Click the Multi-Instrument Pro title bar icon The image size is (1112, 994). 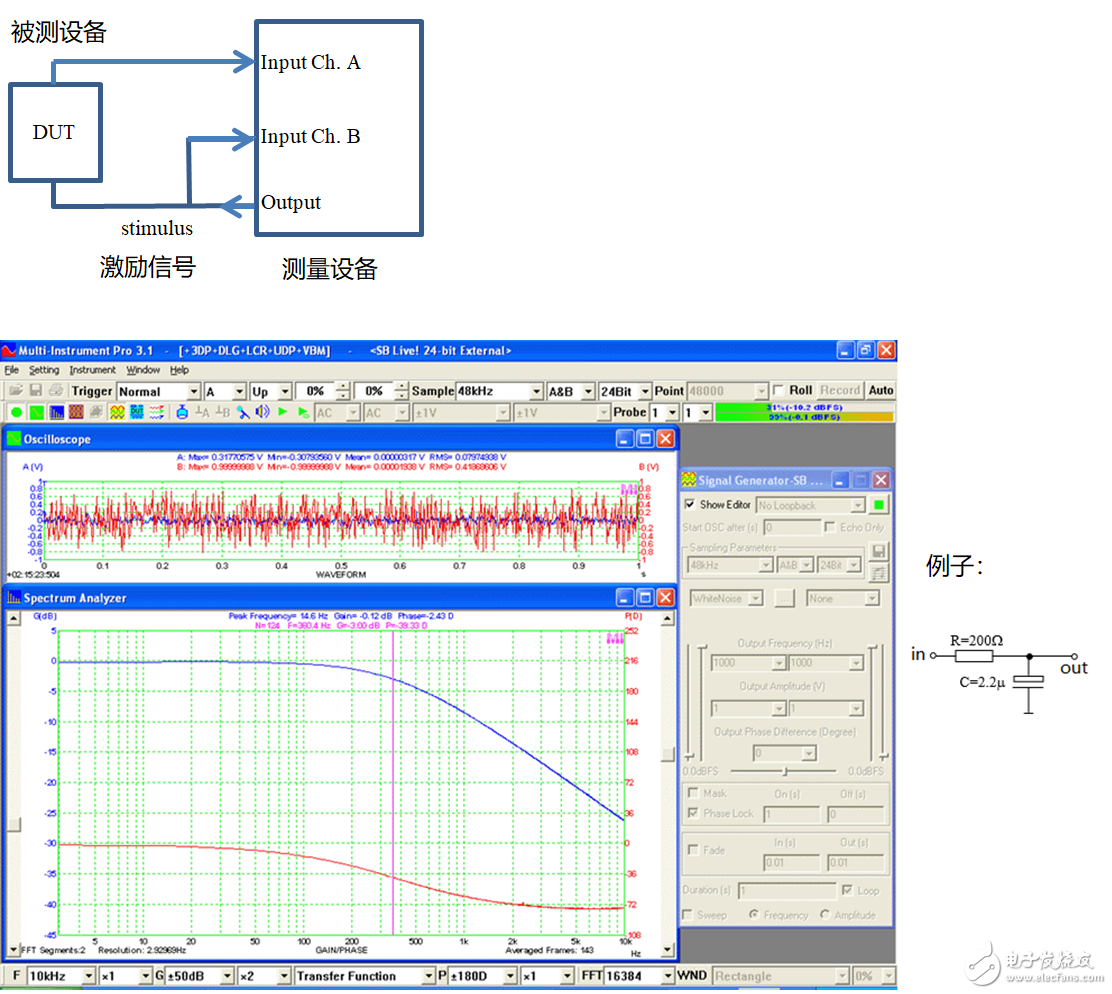coord(9,350)
